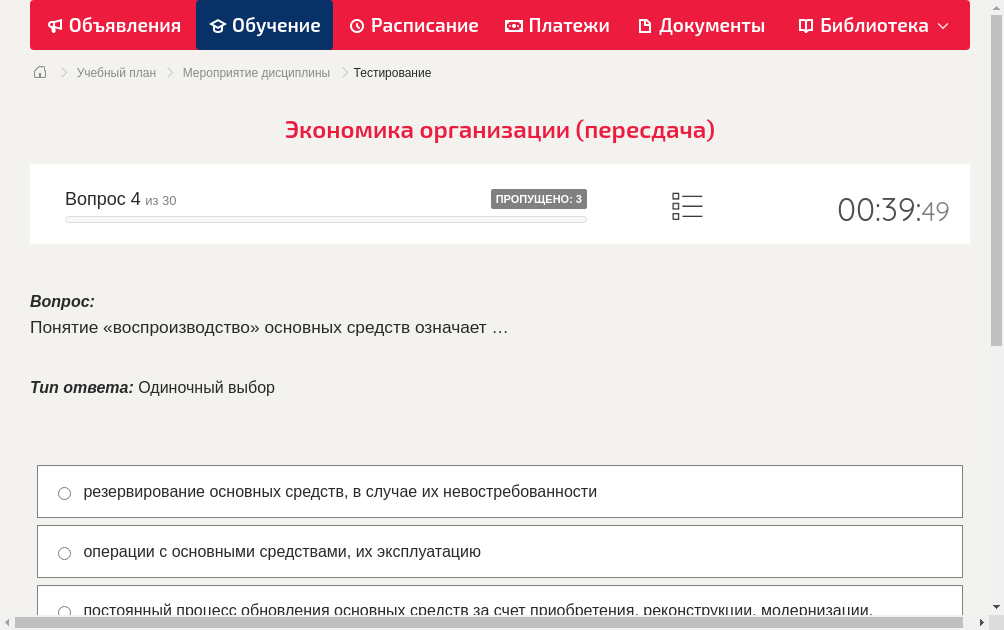Click the home icon in breadcrumbs

39,72
